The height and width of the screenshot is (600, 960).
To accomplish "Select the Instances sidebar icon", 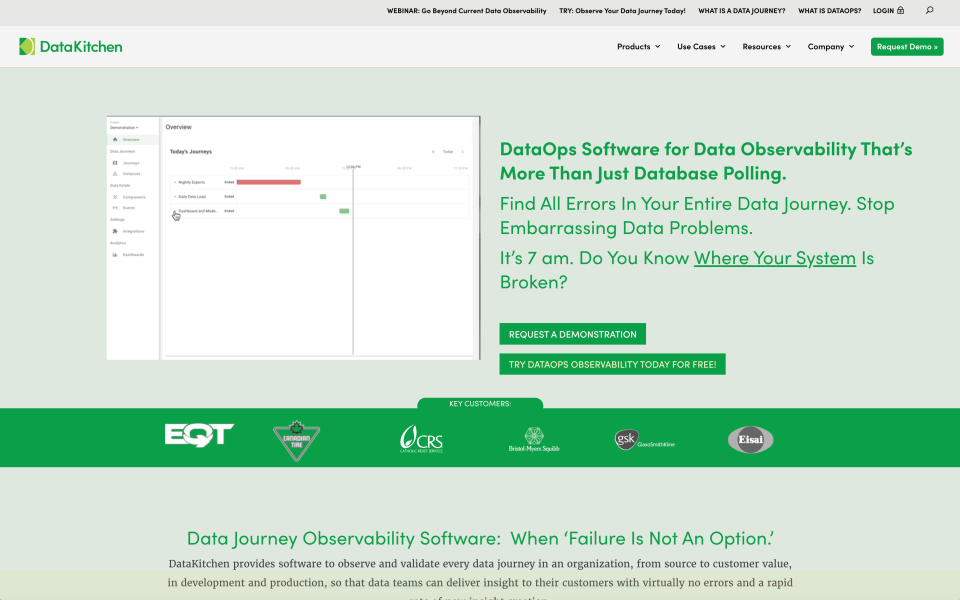I will [x=114, y=172].
